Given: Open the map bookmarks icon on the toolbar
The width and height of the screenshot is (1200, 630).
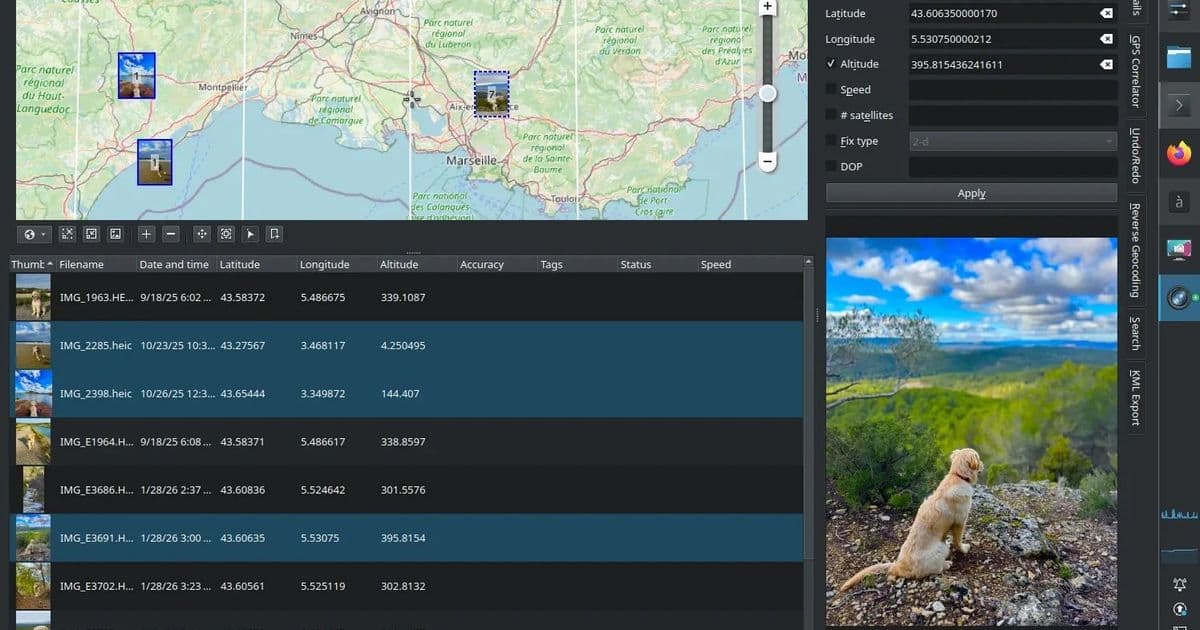Looking at the screenshot, I should pos(274,234).
